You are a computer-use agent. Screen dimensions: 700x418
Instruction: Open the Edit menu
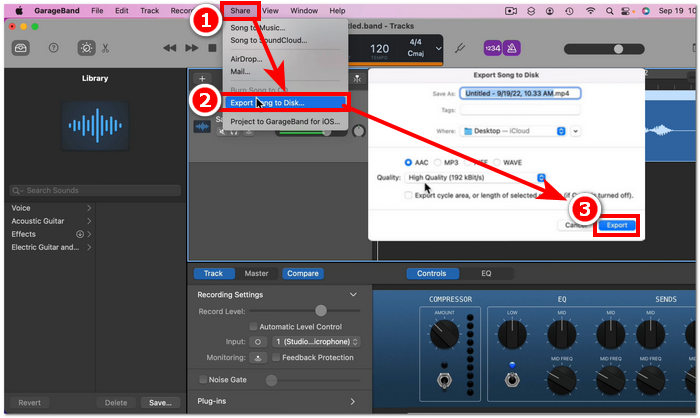pos(121,11)
